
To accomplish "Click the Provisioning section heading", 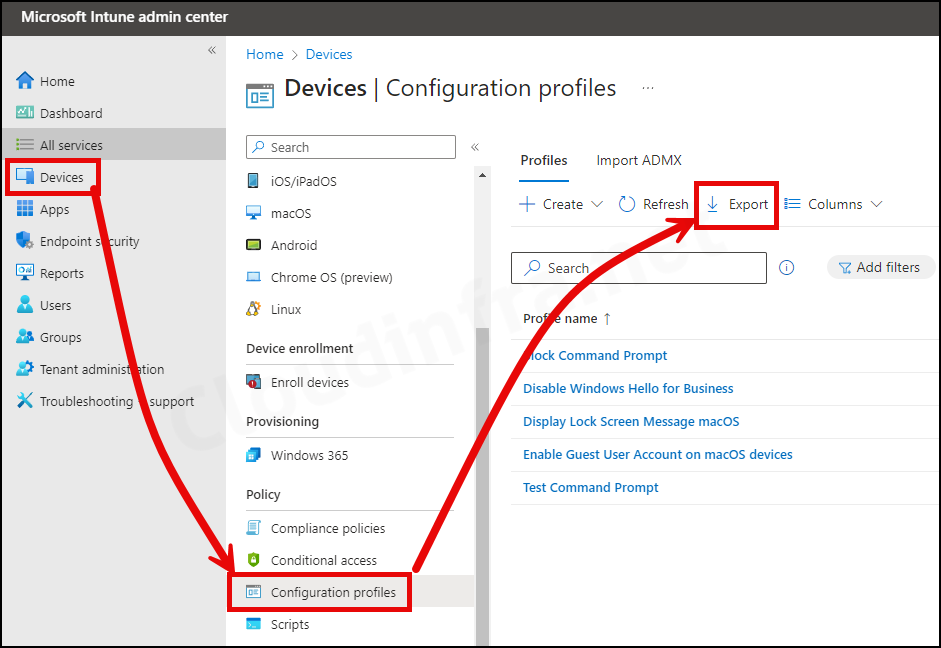I will [x=282, y=421].
